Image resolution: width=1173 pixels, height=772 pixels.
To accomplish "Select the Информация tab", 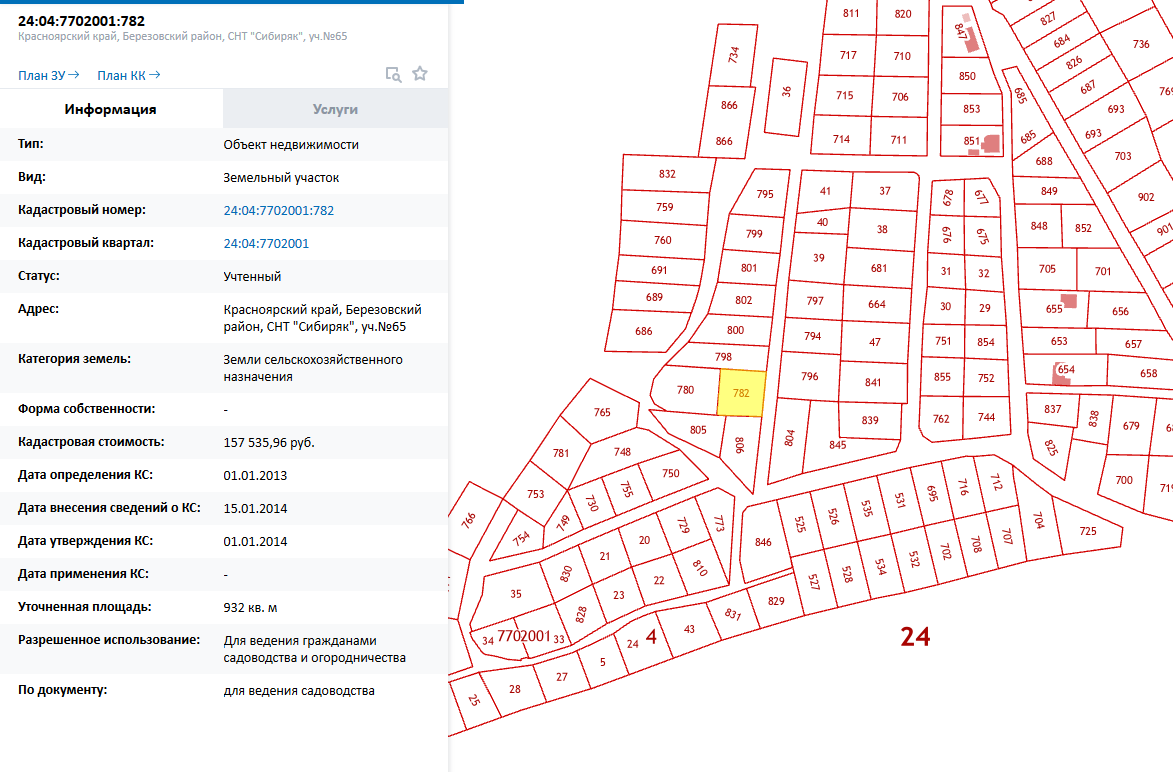I will tap(111, 110).
